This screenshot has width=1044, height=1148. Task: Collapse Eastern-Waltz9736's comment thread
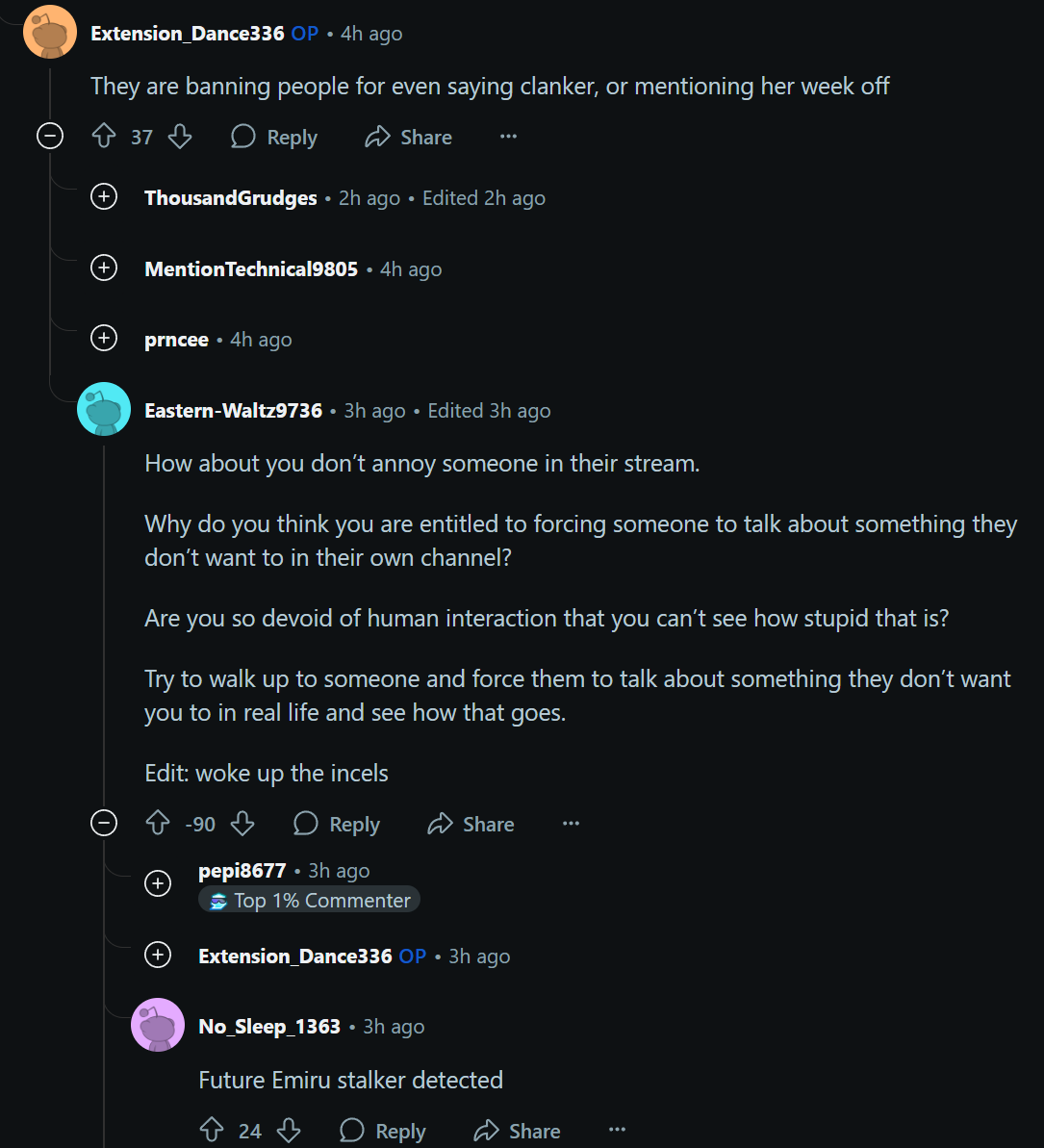pyautogui.click(x=104, y=824)
